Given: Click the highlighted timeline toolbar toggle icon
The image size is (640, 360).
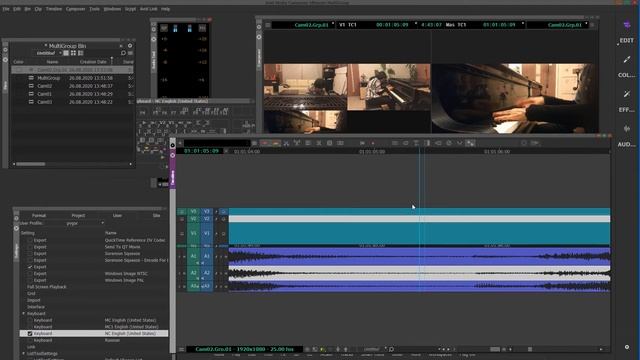Looking at the screenshot, I should pyautogui.click(x=471, y=143).
